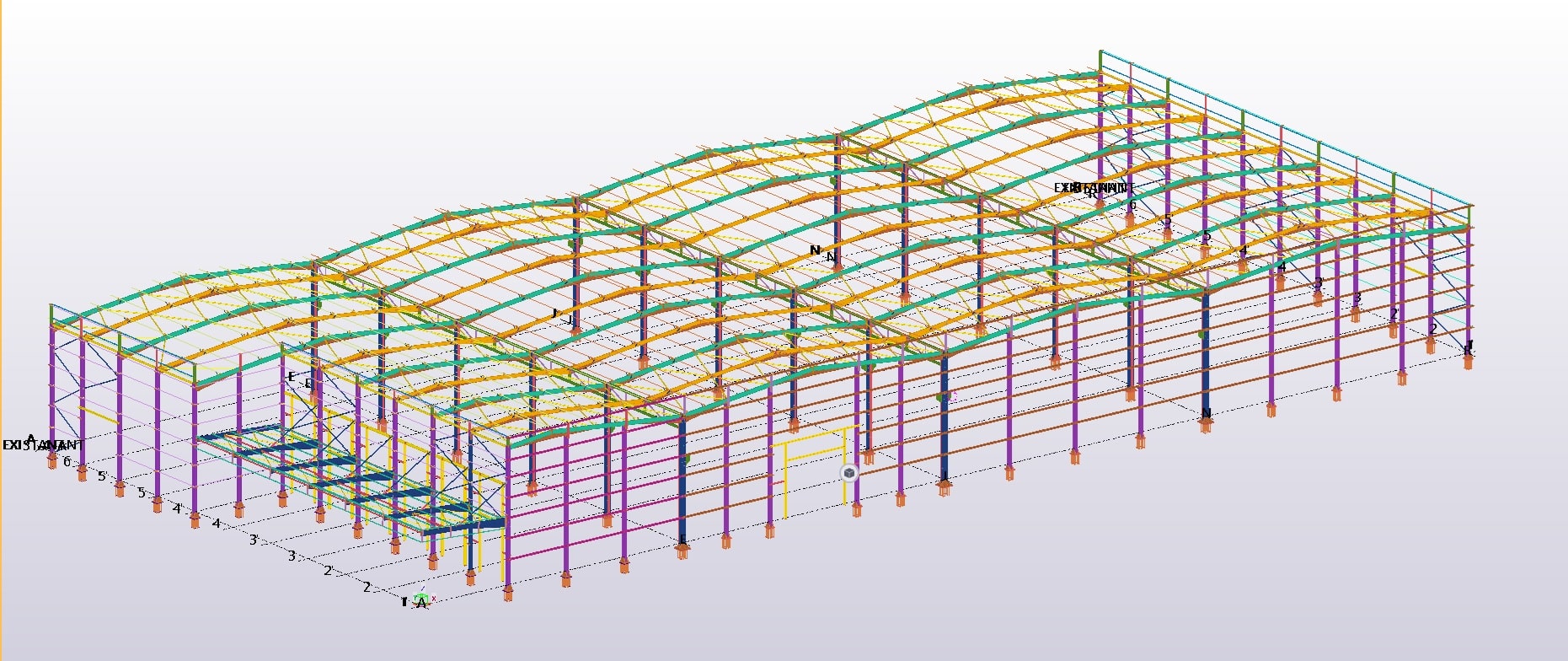
Task: Click the gray cube icon on the front wall
Action: tap(849, 473)
